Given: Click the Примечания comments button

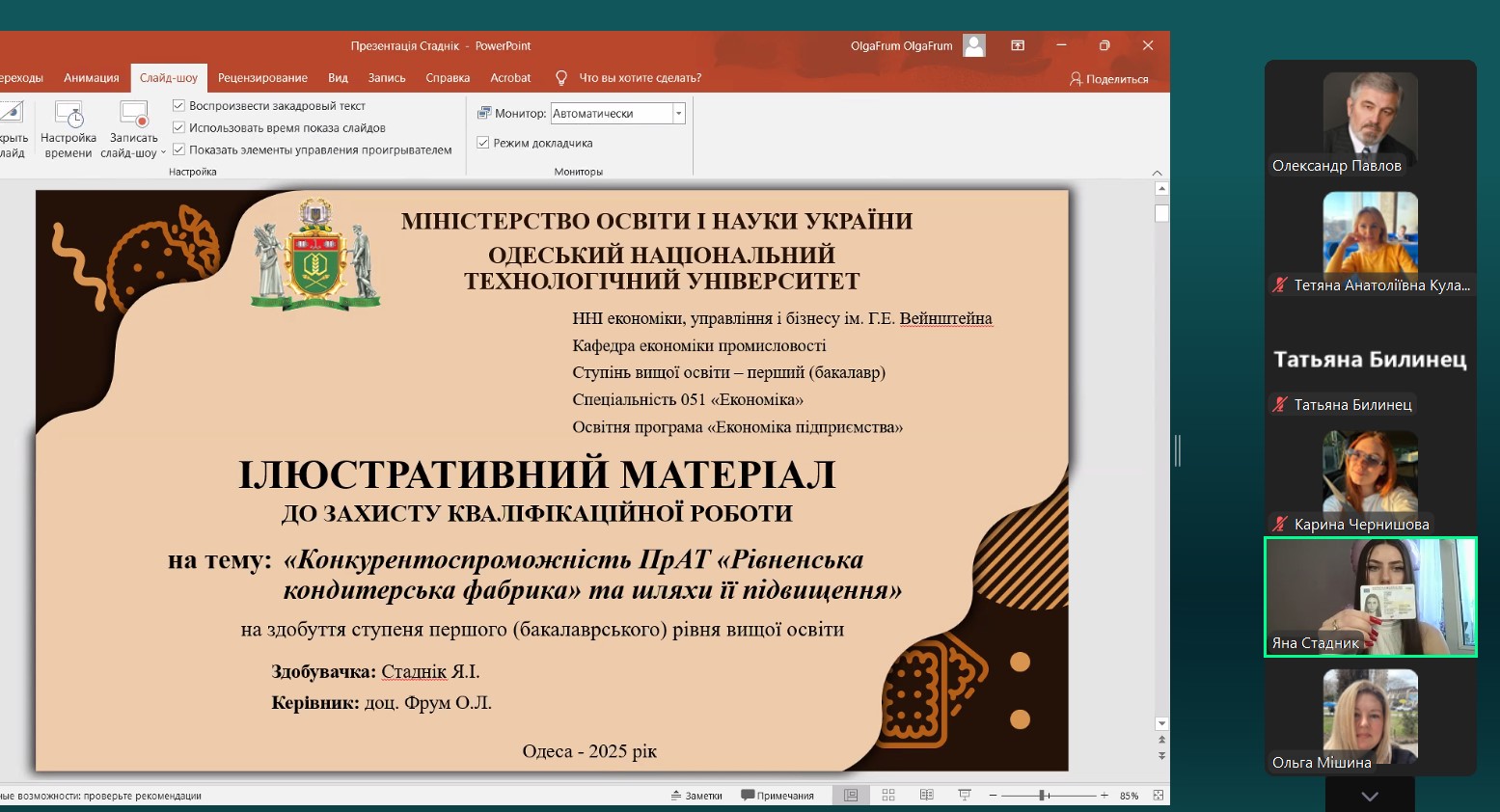Looking at the screenshot, I should pyautogui.click(x=777, y=796).
